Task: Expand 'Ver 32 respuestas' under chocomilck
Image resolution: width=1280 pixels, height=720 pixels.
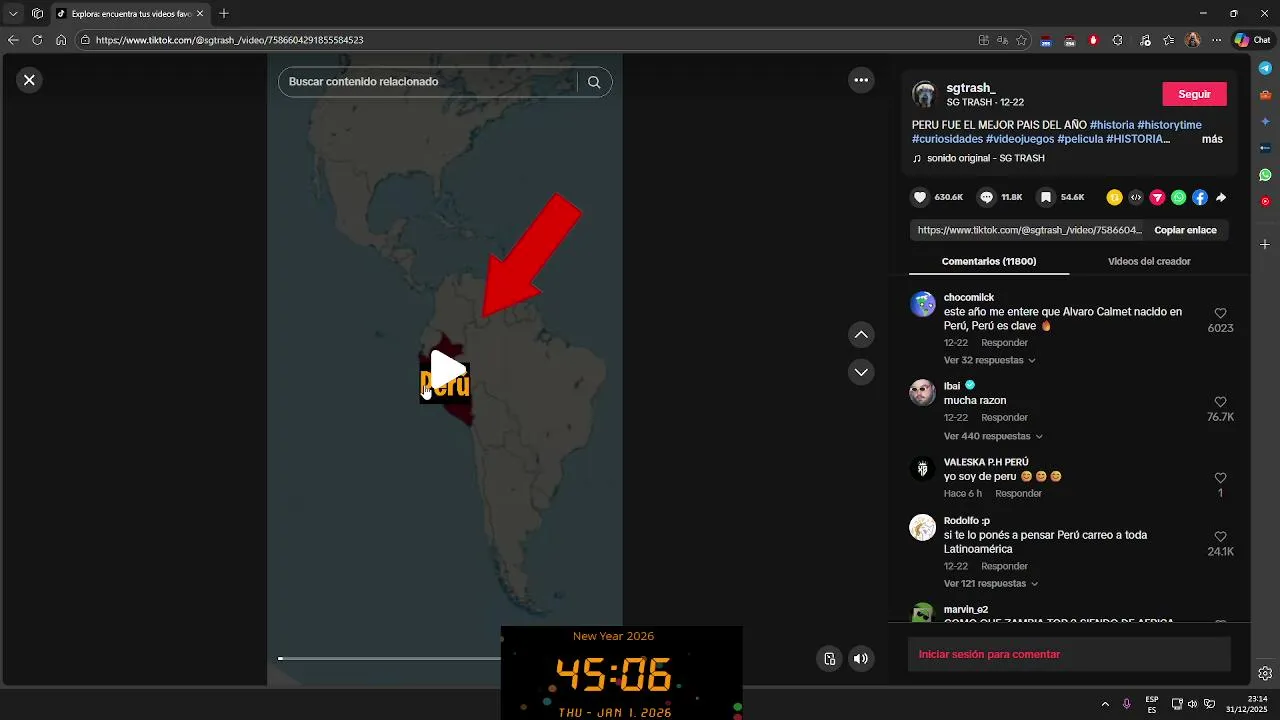Action: click(x=989, y=360)
